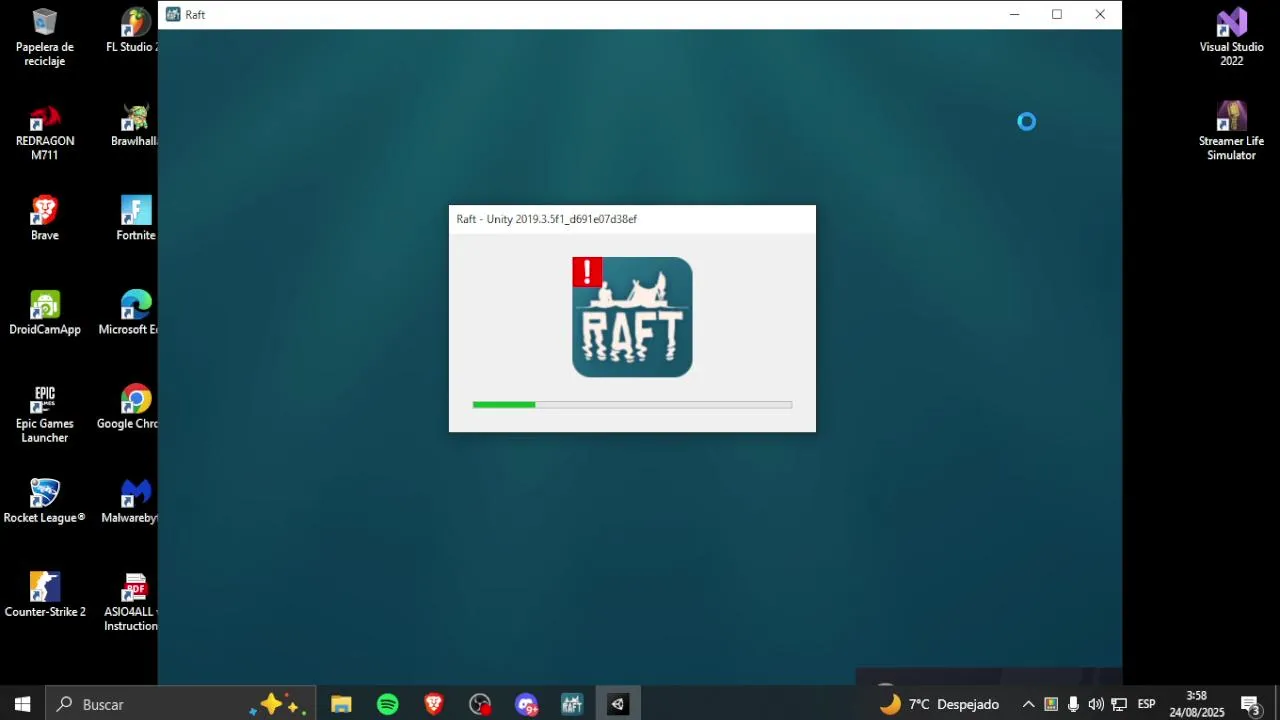Launch Epic Games Launcher desktop icon

point(45,414)
